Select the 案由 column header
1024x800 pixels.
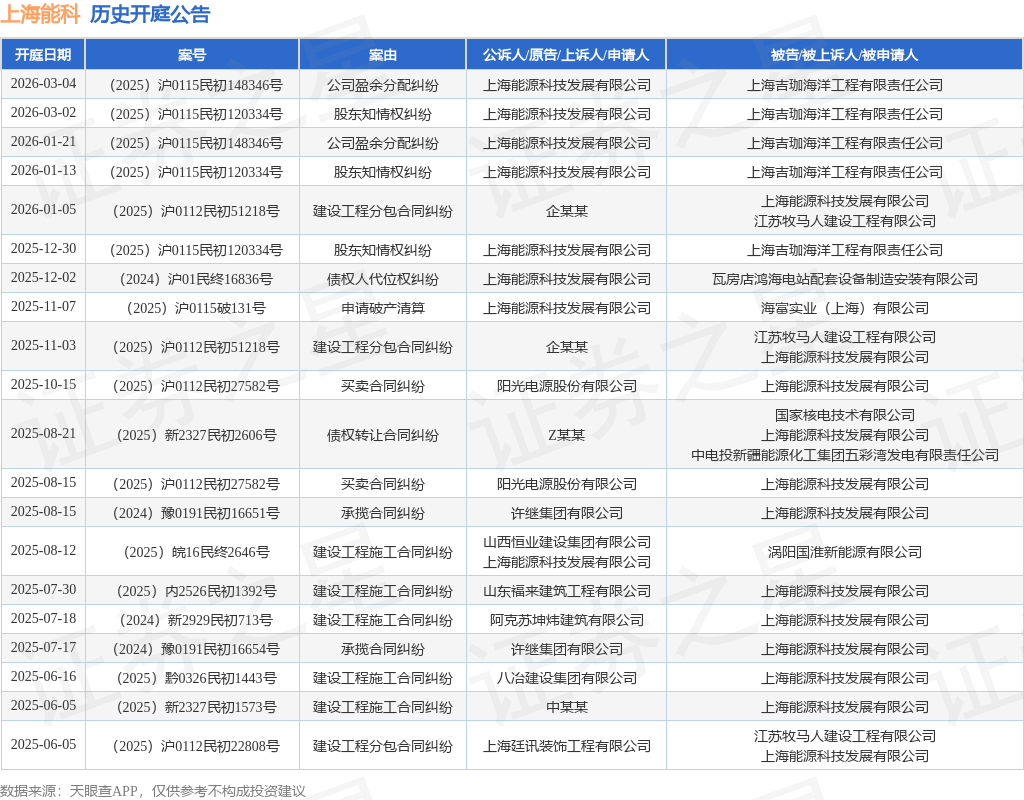click(x=383, y=55)
